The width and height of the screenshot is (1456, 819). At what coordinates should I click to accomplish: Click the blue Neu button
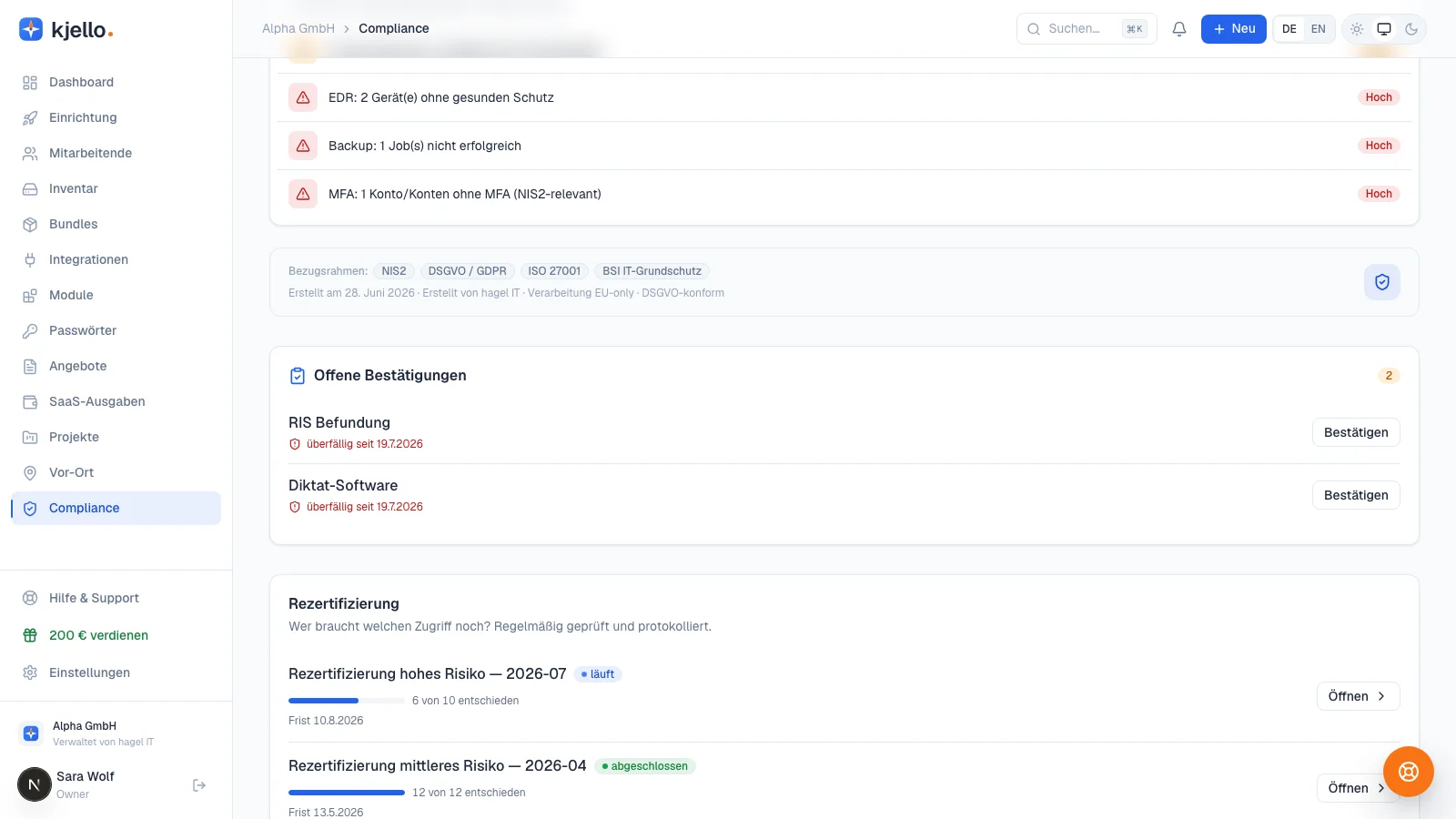click(1233, 29)
